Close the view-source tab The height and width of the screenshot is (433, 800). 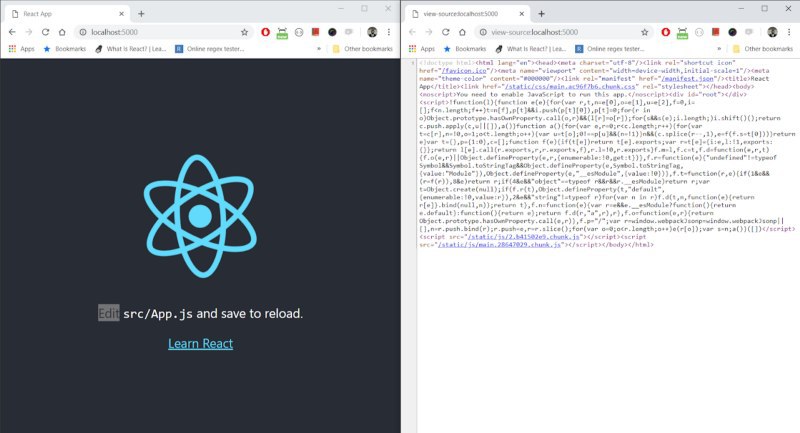point(521,14)
